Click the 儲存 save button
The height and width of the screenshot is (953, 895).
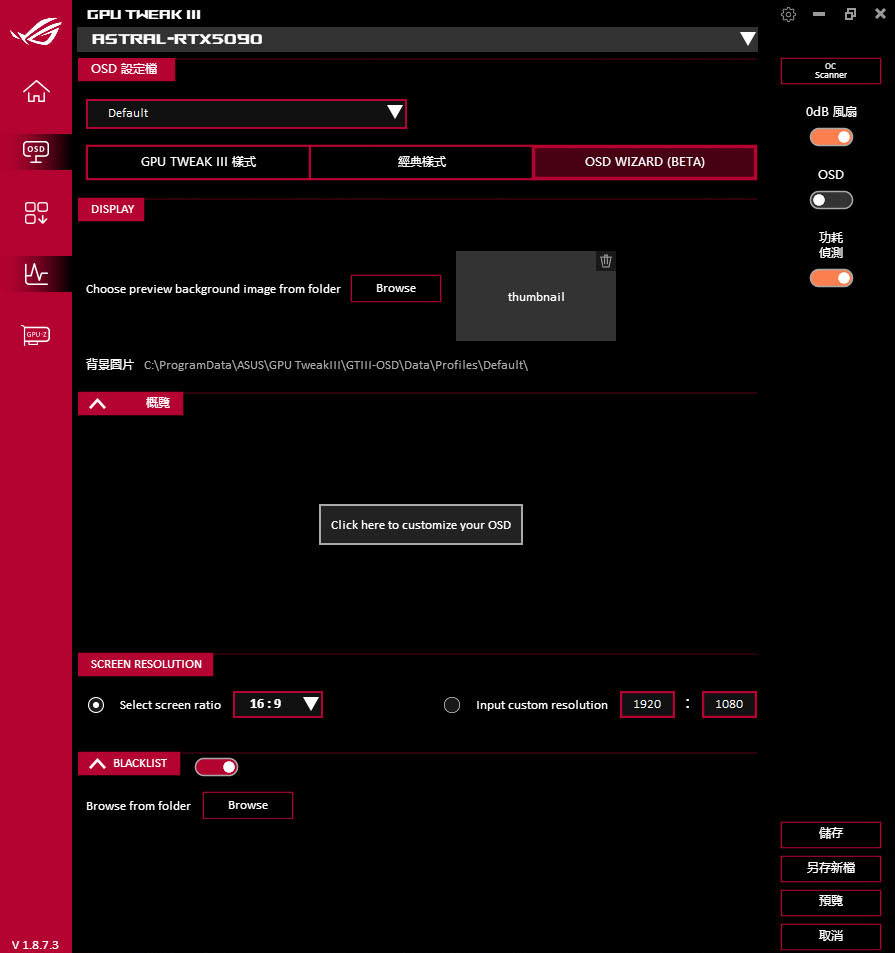coord(831,834)
